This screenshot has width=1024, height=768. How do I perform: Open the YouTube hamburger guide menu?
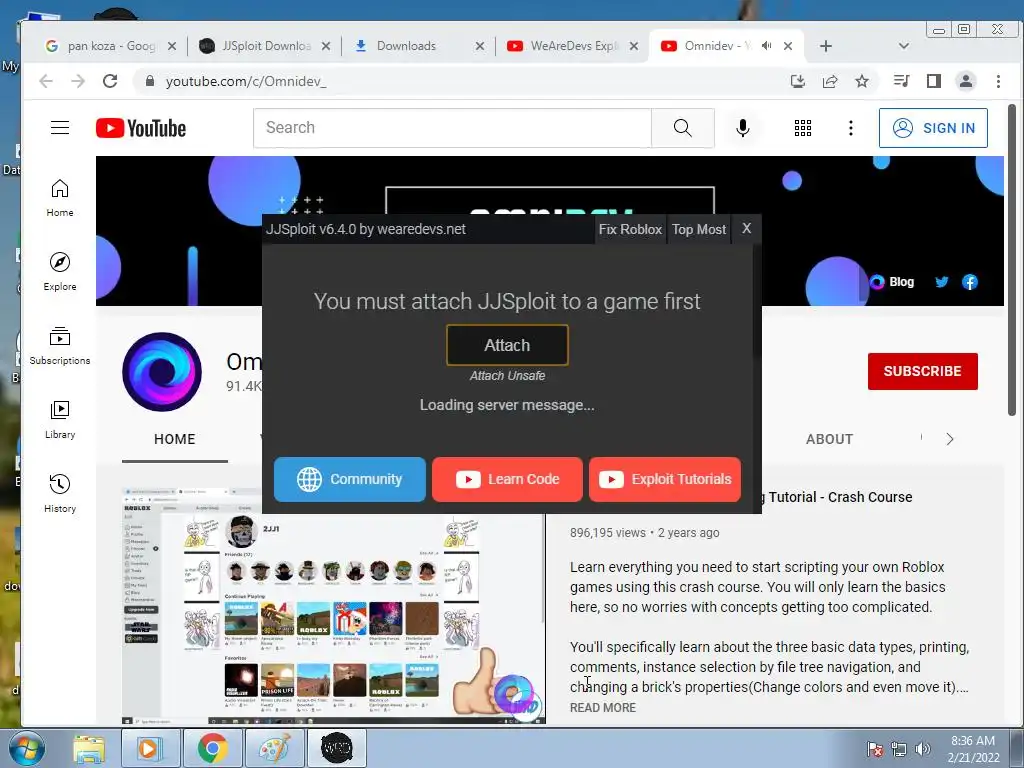pos(59,127)
